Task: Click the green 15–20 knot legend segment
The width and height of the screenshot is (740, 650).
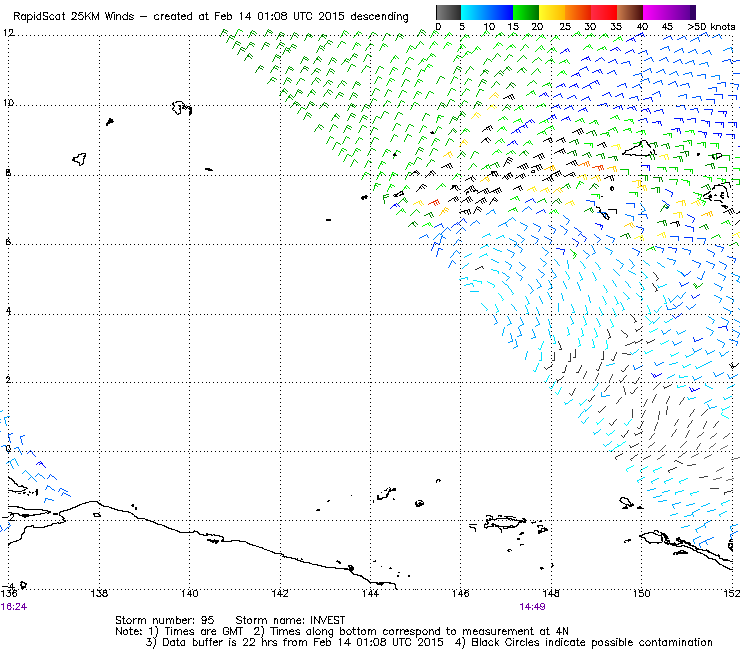Action: 526,12
